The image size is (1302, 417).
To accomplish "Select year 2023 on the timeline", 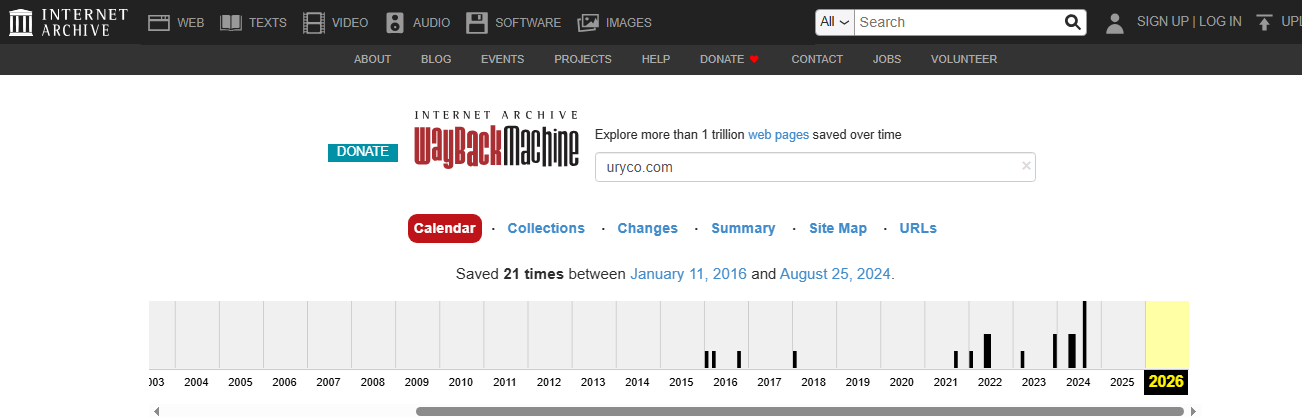I will (x=1034, y=382).
